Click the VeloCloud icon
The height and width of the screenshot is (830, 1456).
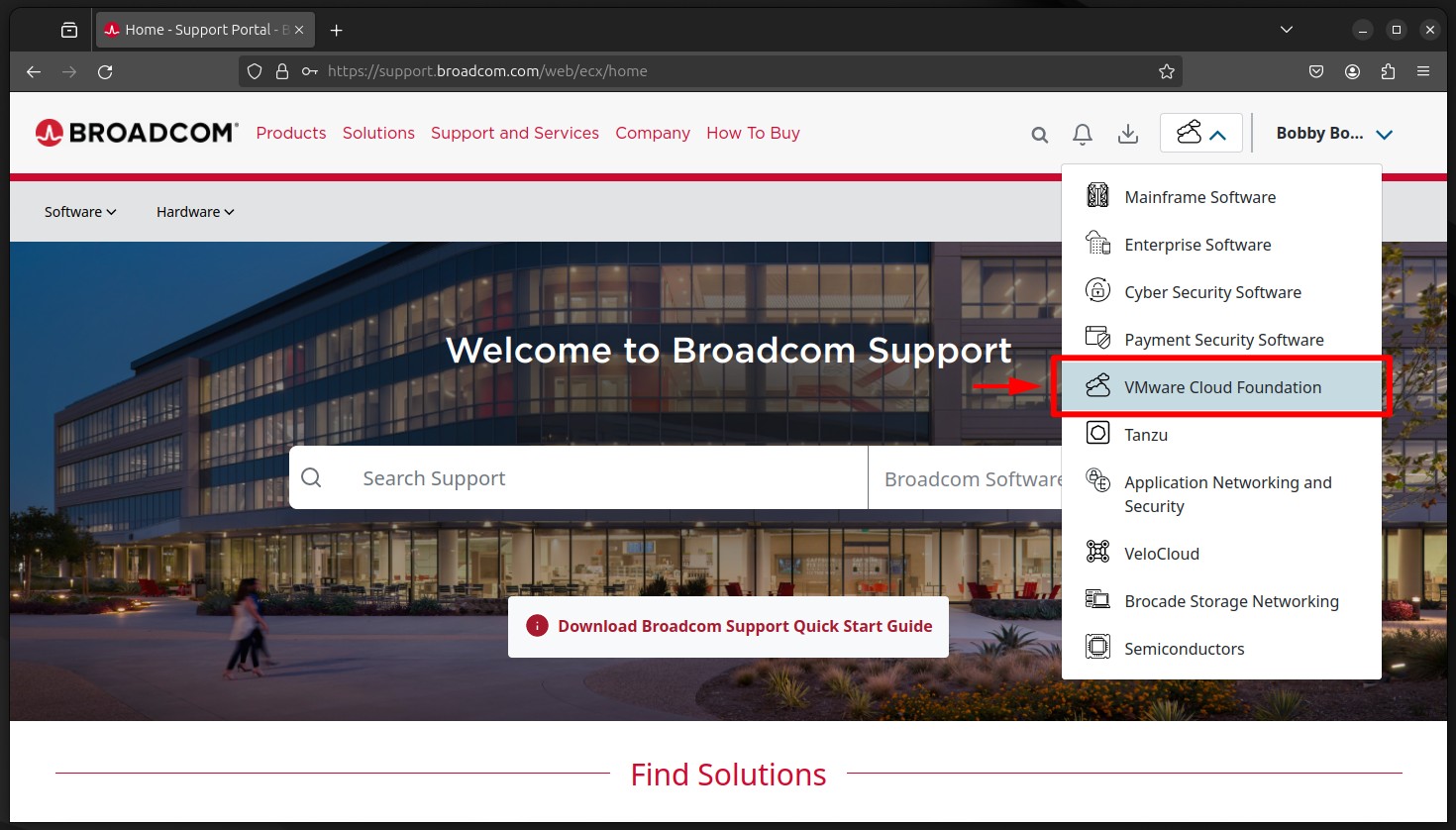(x=1097, y=552)
